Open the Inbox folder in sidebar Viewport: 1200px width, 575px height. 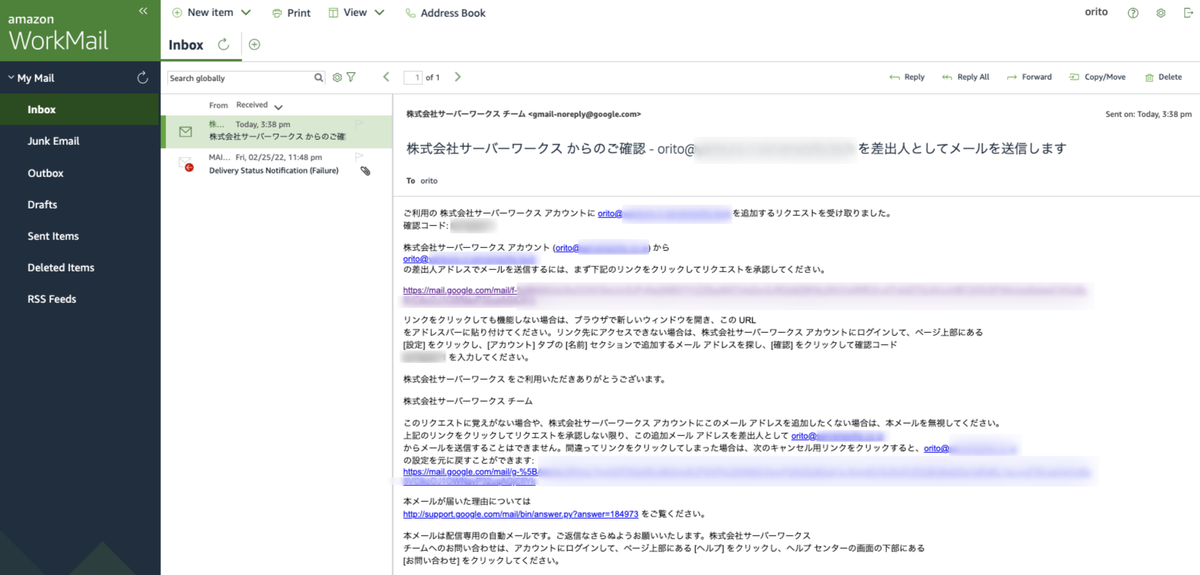click(80, 110)
